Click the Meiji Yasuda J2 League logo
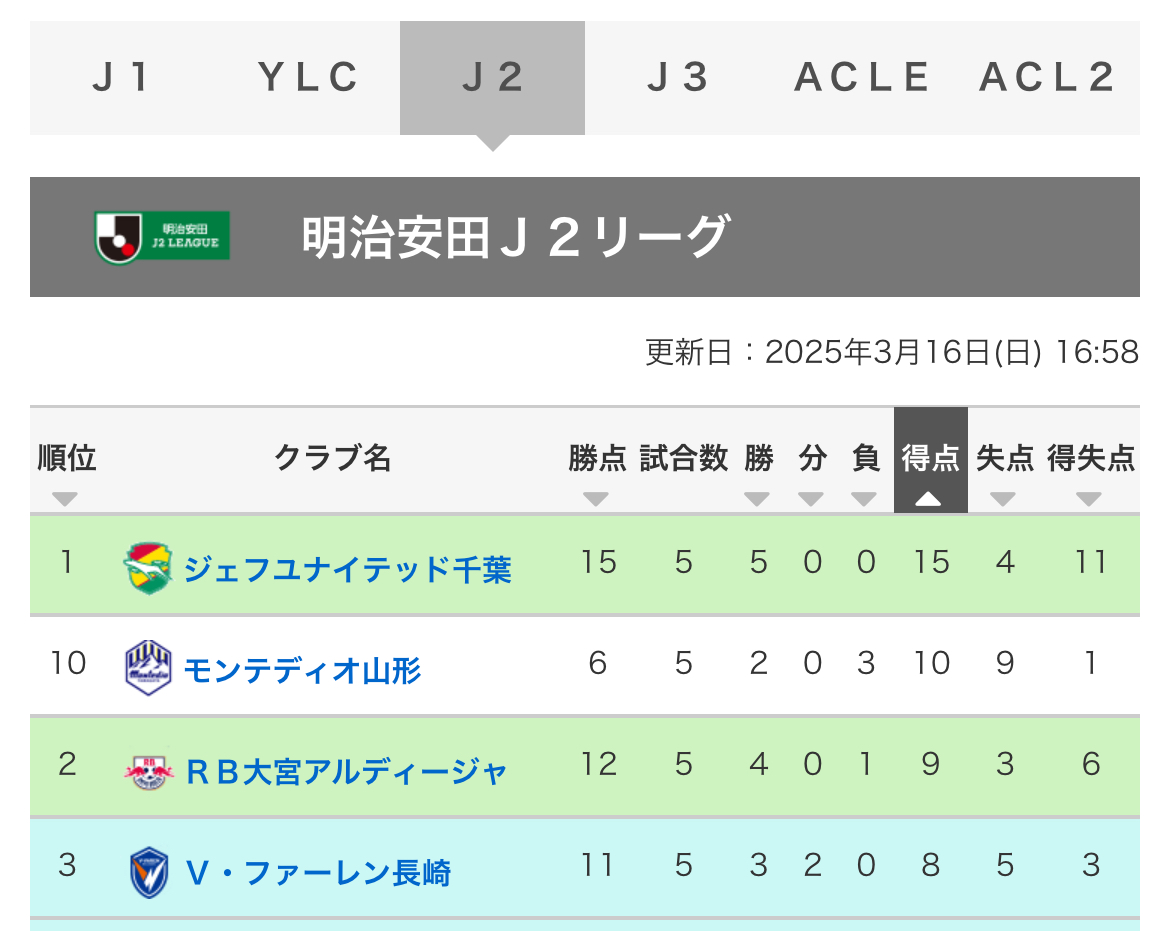This screenshot has height=931, width=1170. [x=162, y=237]
